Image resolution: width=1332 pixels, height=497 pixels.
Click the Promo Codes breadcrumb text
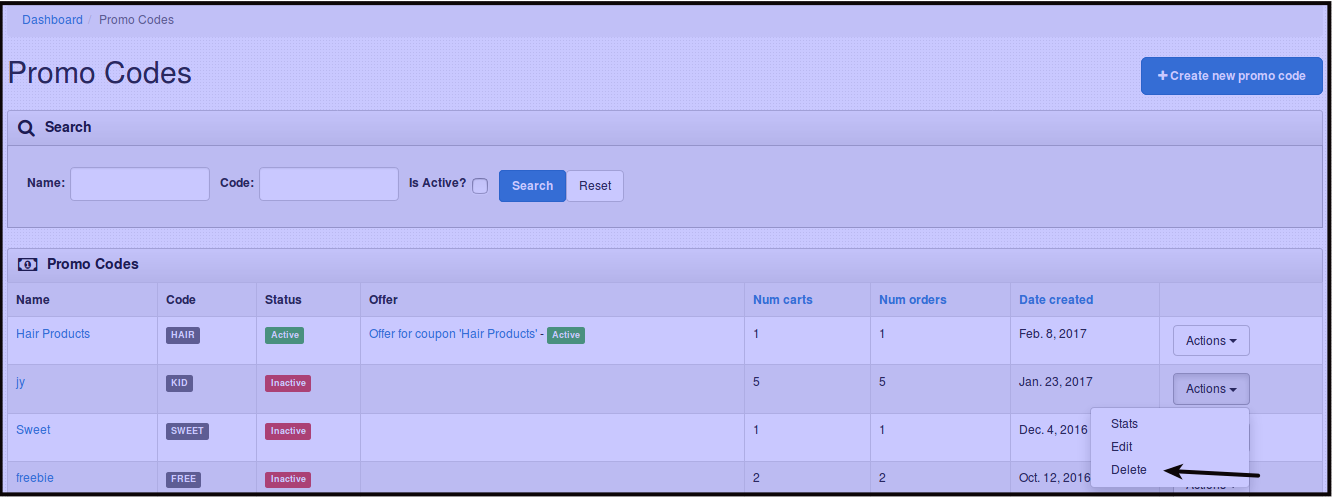tap(136, 20)
